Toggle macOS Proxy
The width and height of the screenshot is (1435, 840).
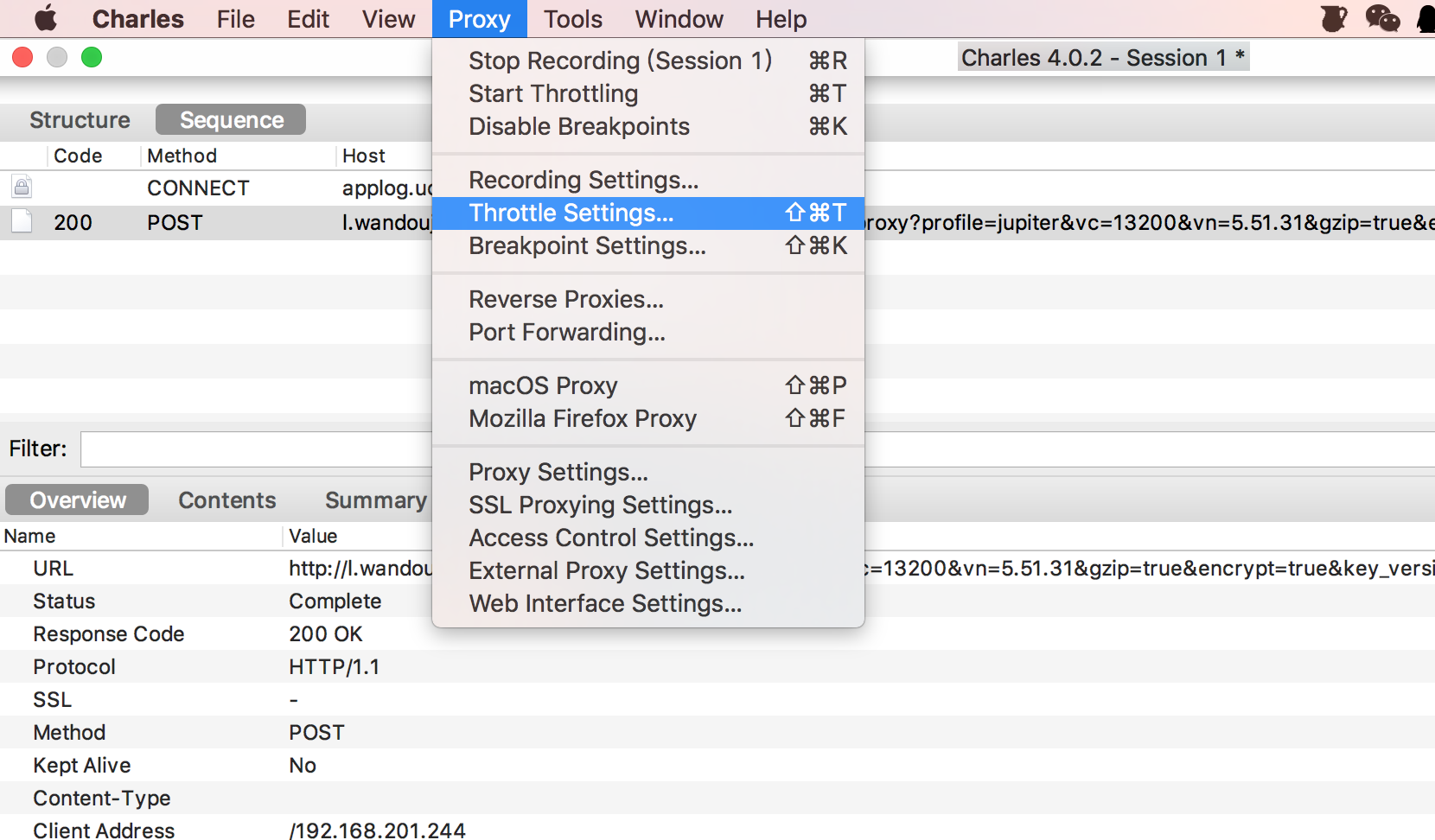(648, 385)
